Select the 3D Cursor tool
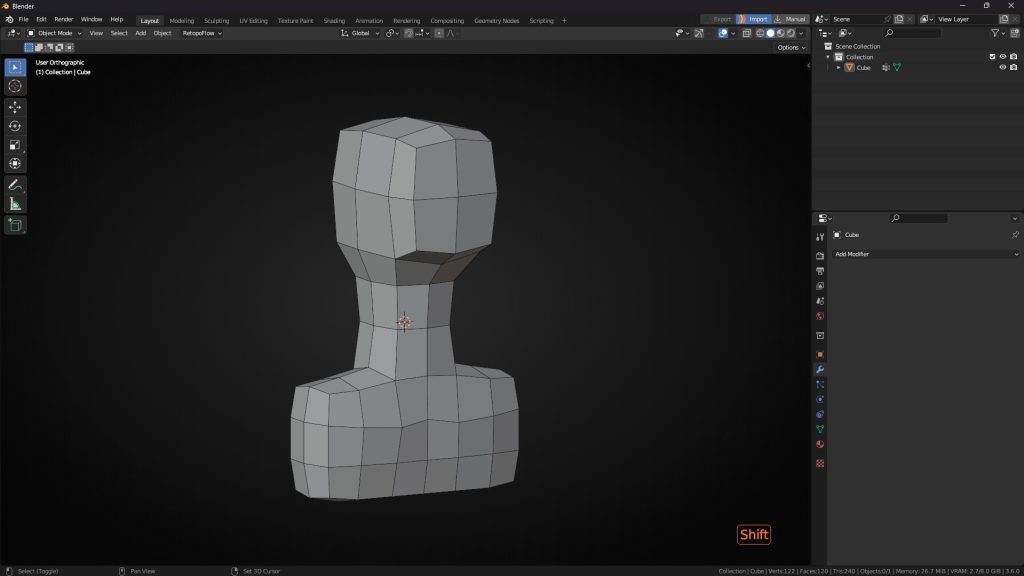This screenshot has height=576, width=1024. click(15, 86)
